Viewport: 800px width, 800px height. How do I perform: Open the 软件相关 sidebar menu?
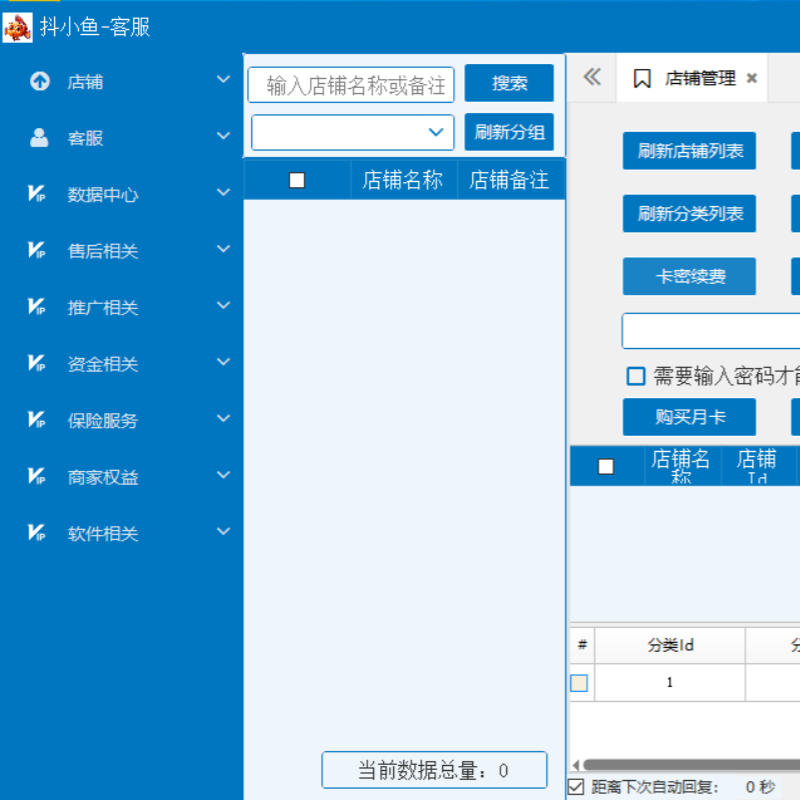(121, 534)
